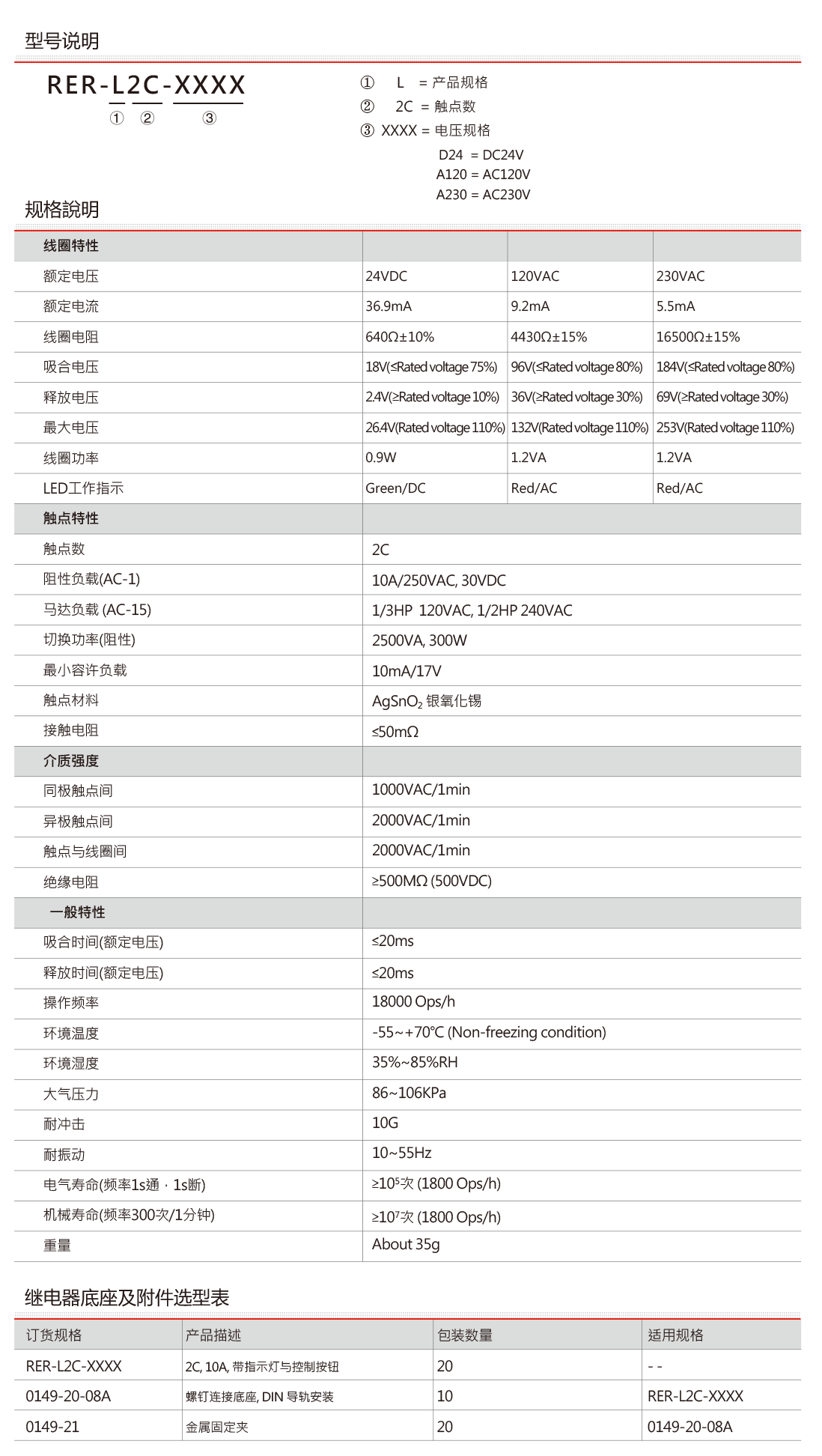The image size is (822, 1456).
Task: Select the 5.5mA rated current value
Action: (x=676, y=306)
